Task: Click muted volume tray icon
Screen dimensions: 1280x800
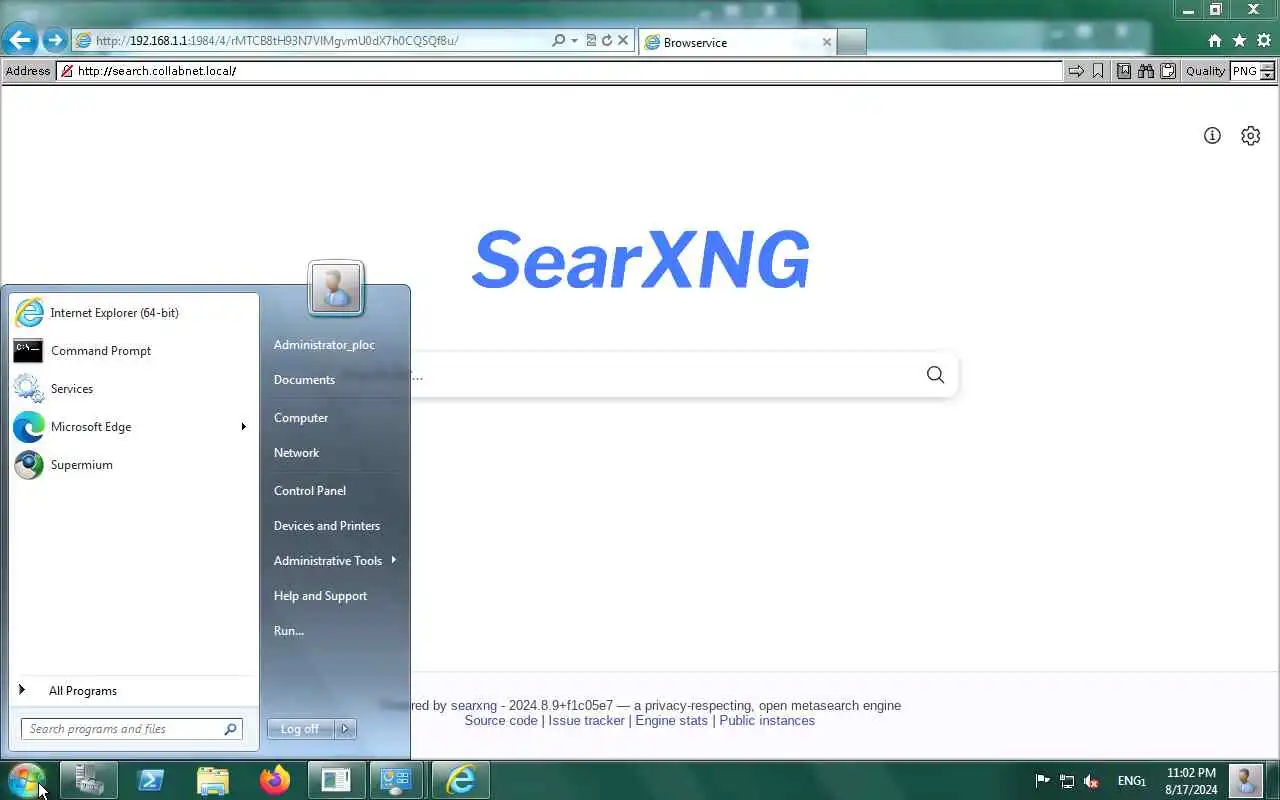Action: (x=1092, y=781)
